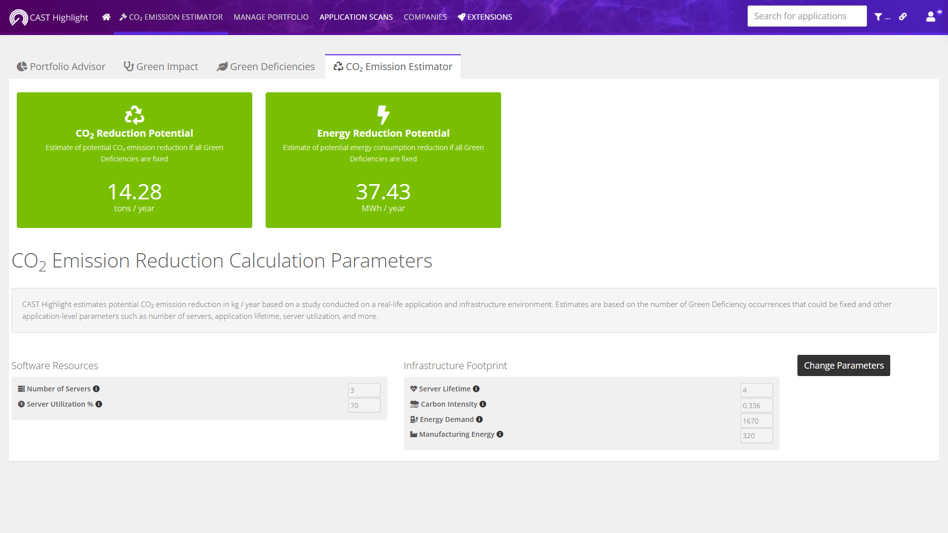Click info icon beside Server Utilization %

[99, 404]
